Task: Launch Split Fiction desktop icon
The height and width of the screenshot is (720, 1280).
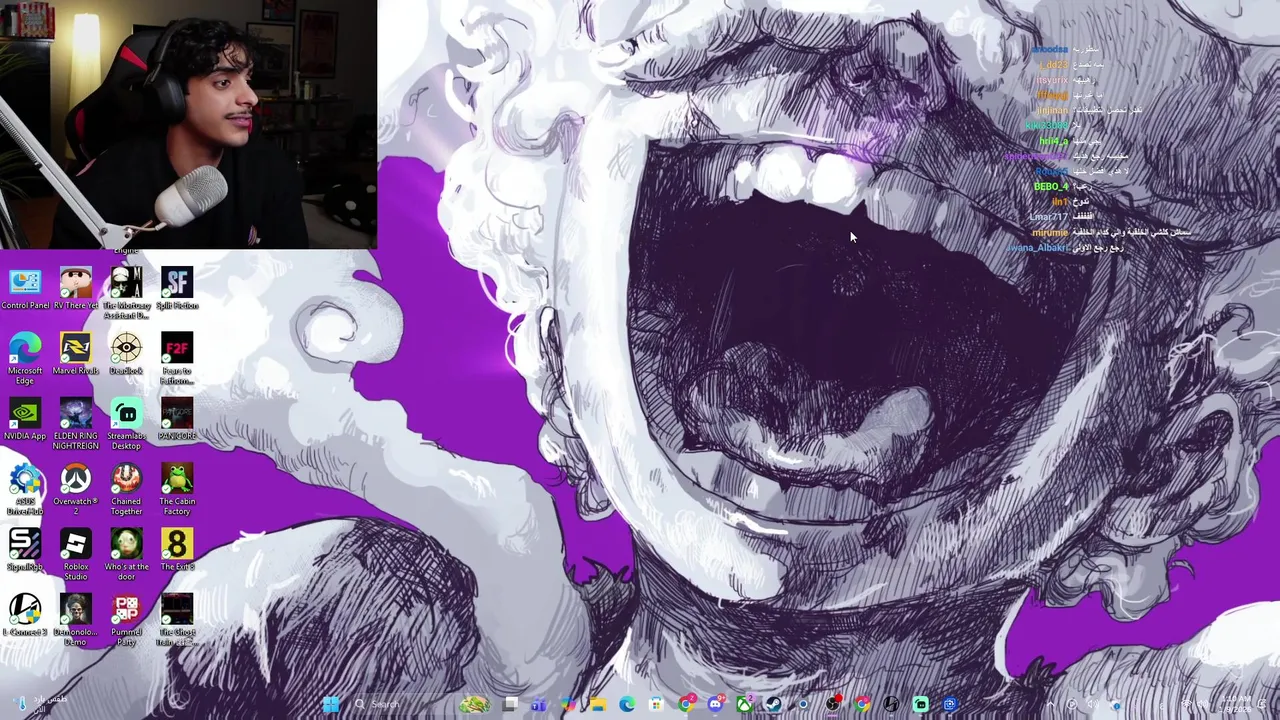Action: [x=177, y=290]
